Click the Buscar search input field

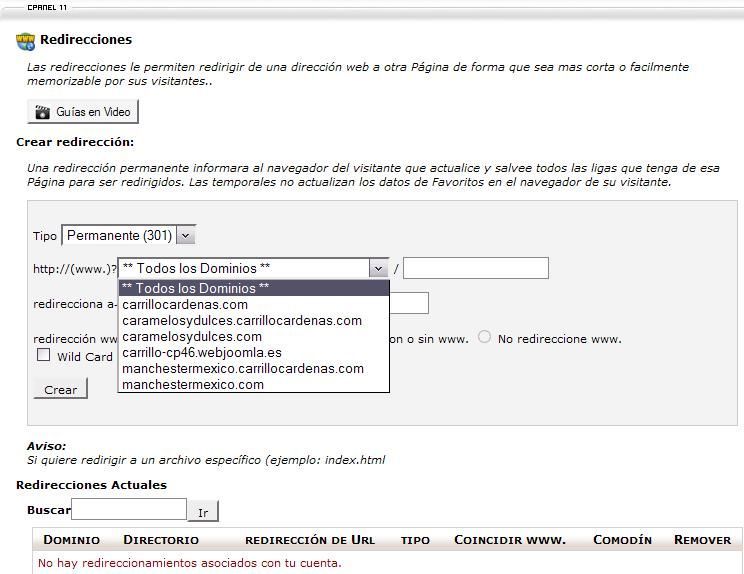(x=129, y=509)
